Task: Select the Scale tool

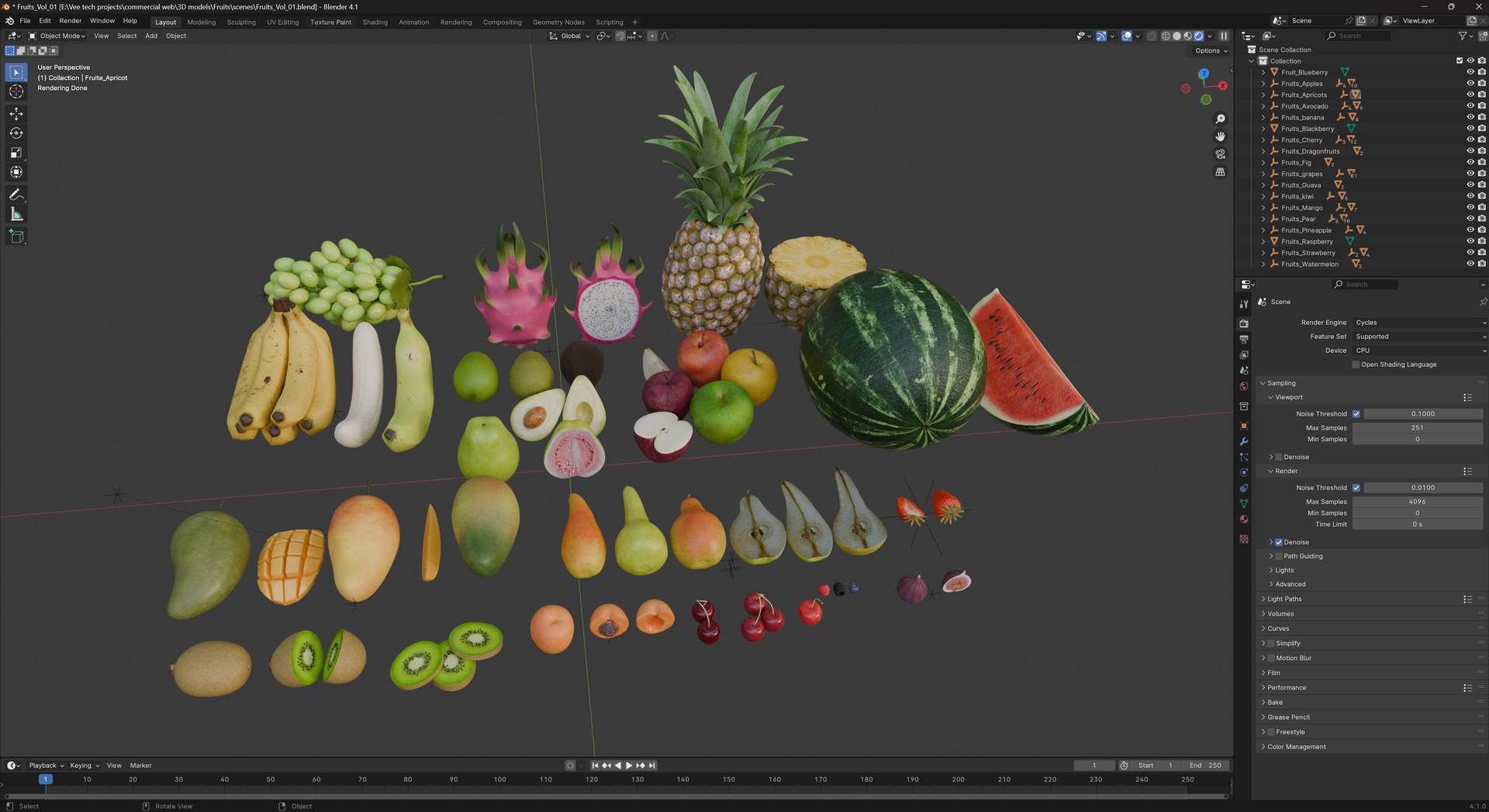Action: coord(16,153)
